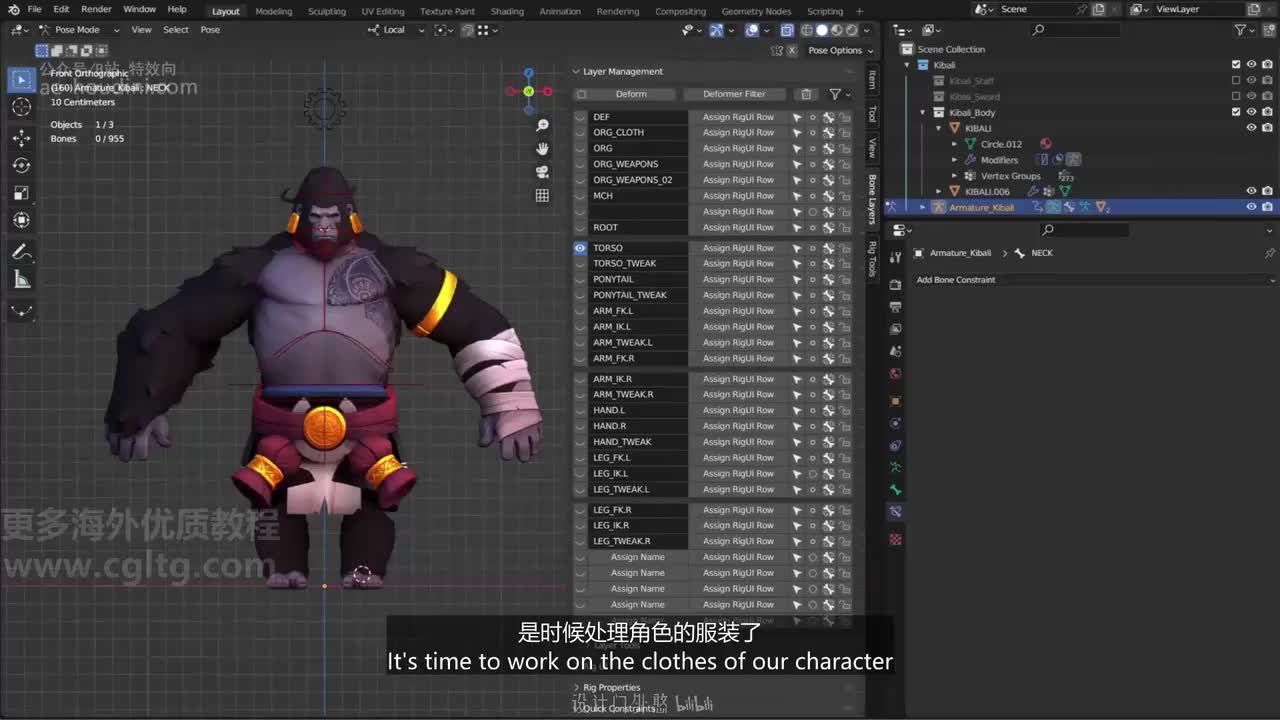Toggle camera view icon in viewport

pos(542,172)
